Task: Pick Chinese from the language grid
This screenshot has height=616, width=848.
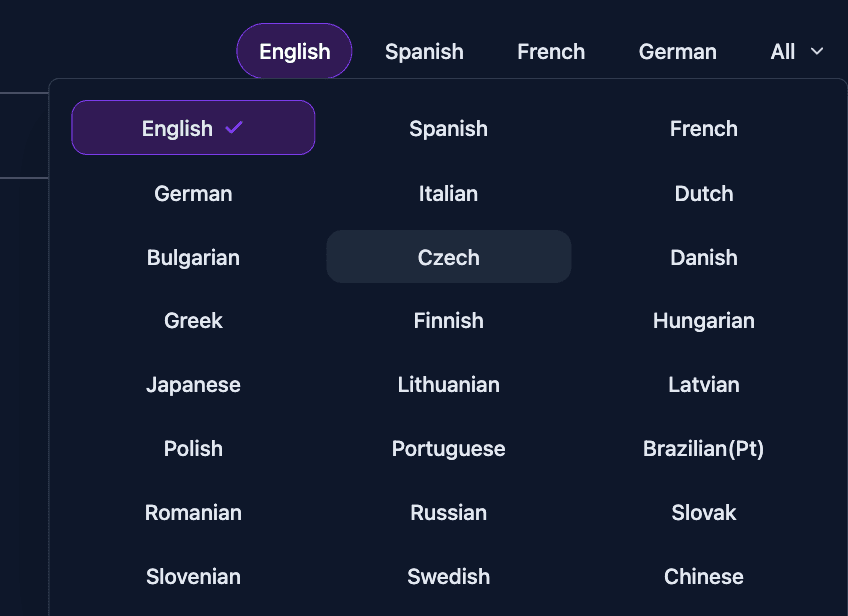Action: click(703, 576)
